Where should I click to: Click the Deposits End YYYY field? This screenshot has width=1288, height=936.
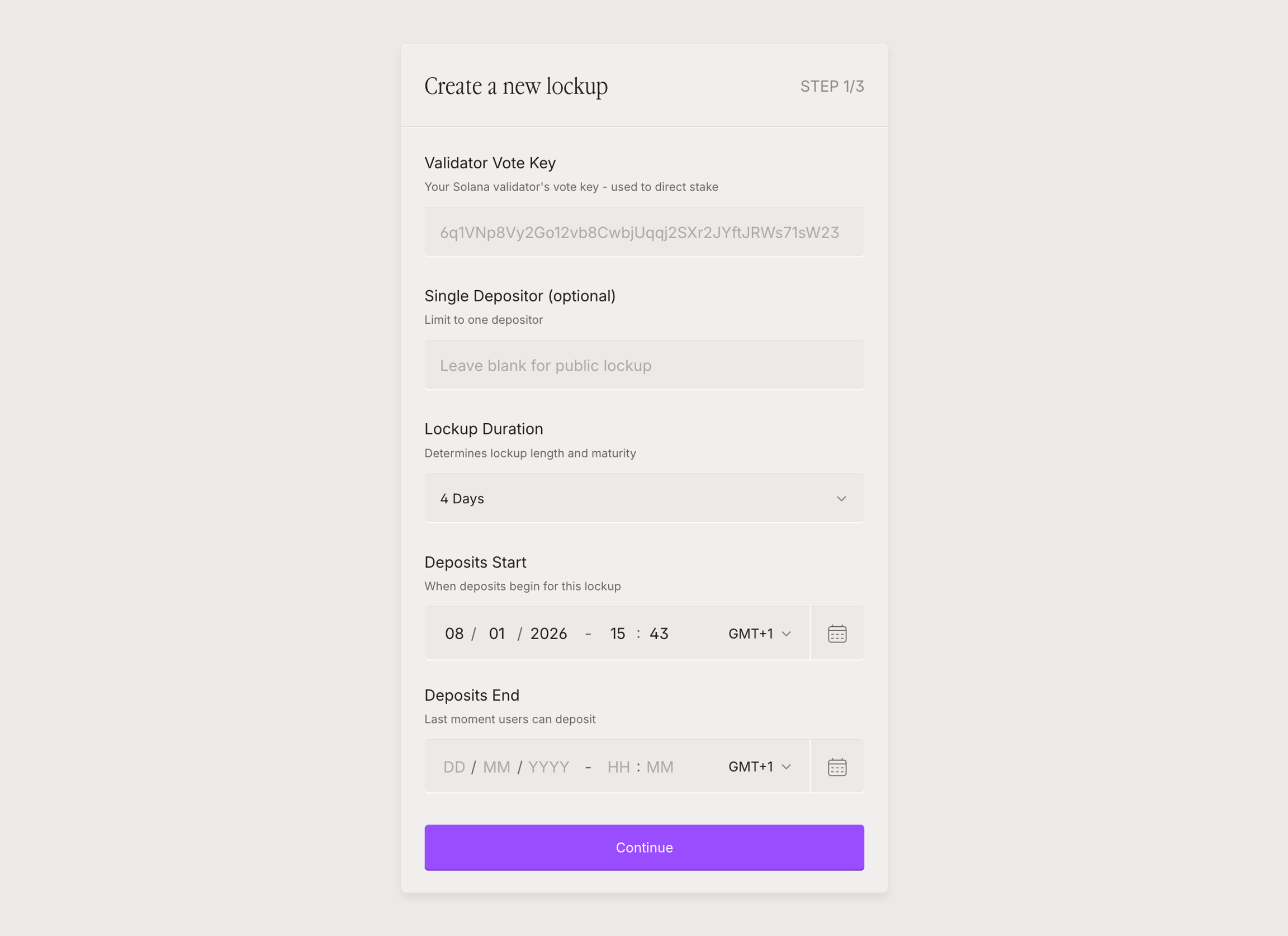[548, 767]
